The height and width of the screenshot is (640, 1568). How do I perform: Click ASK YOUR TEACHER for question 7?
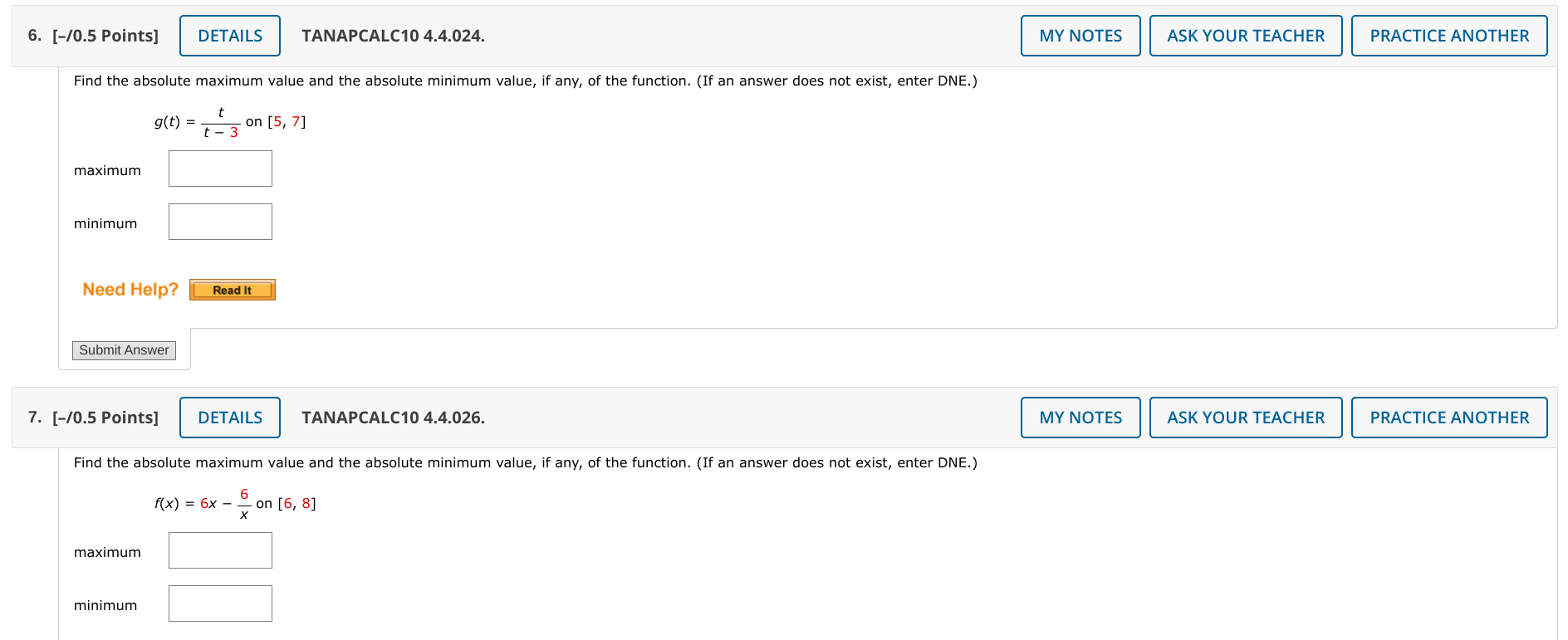tap(1244, 417)
